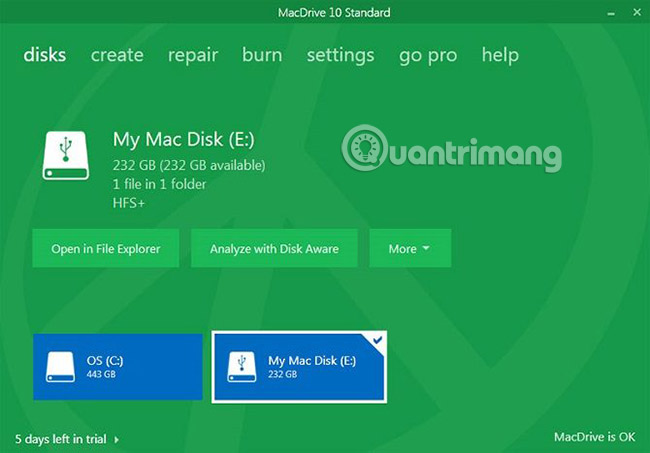Click the hard drive icon in OS (C:) tile
650x453 pixels.
[60, 367]
